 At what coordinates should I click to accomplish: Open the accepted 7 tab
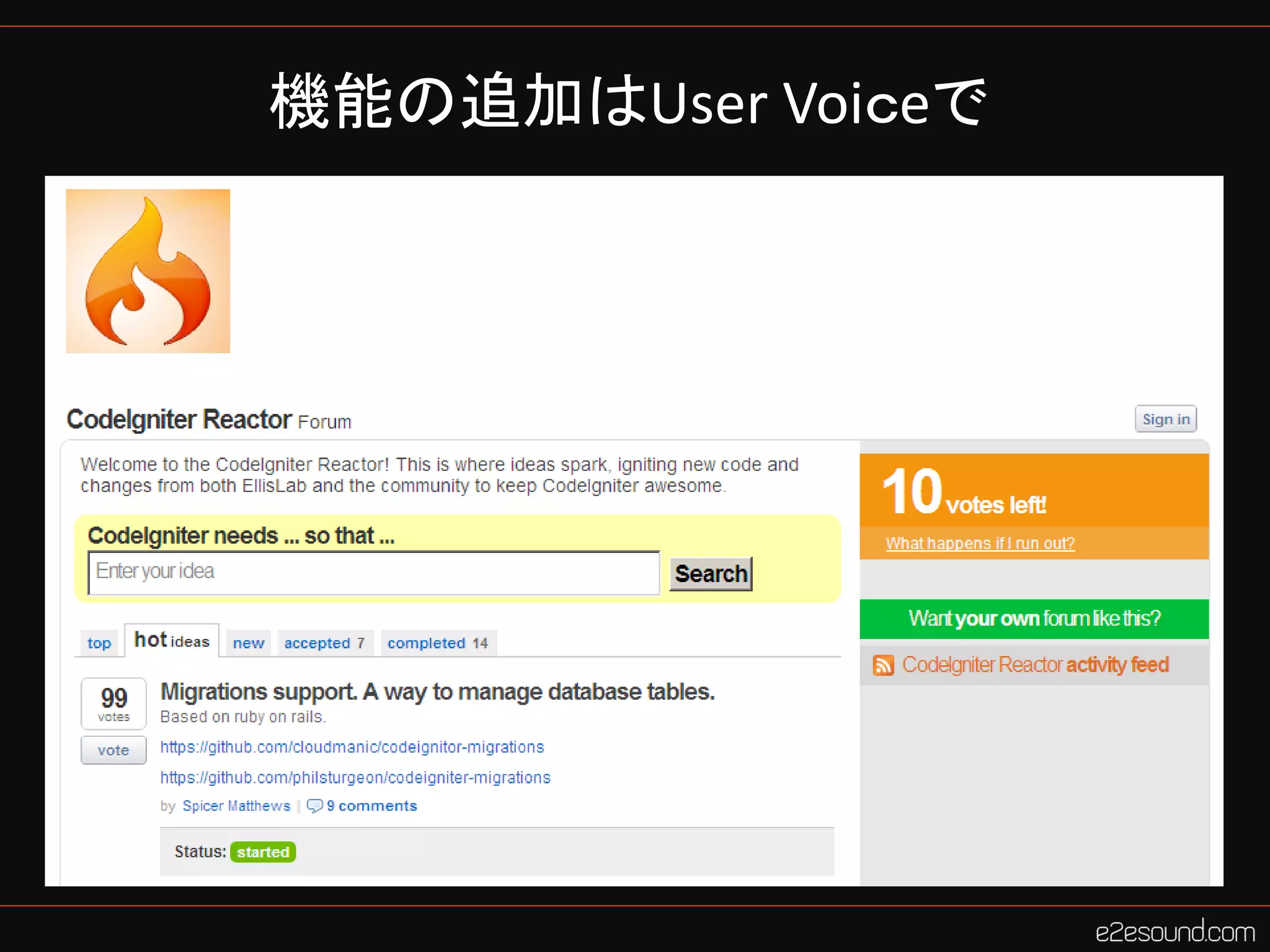coord(324,643)
